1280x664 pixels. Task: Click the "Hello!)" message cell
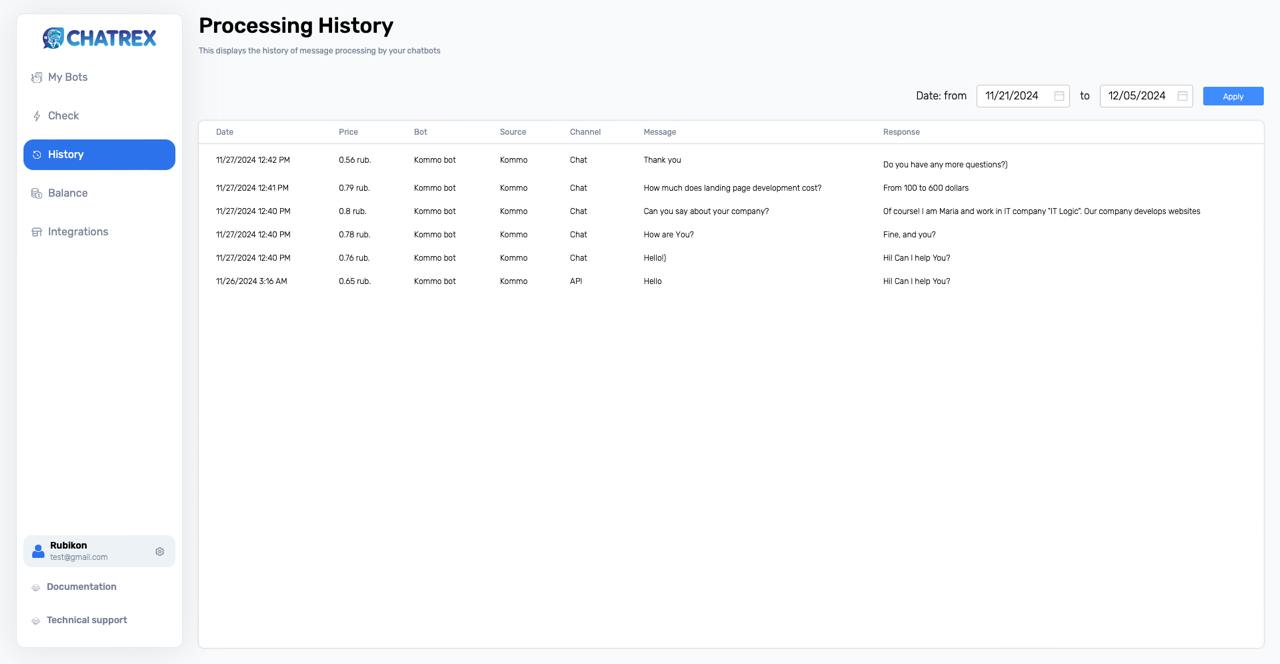[655, 258]
